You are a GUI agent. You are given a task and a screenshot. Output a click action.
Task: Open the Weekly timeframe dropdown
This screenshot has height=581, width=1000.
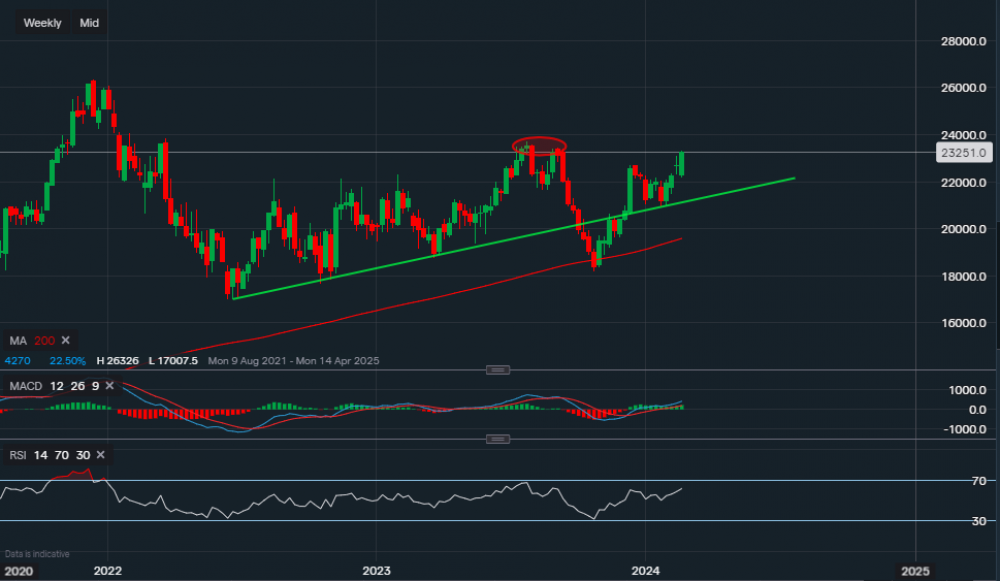(42, 23)
